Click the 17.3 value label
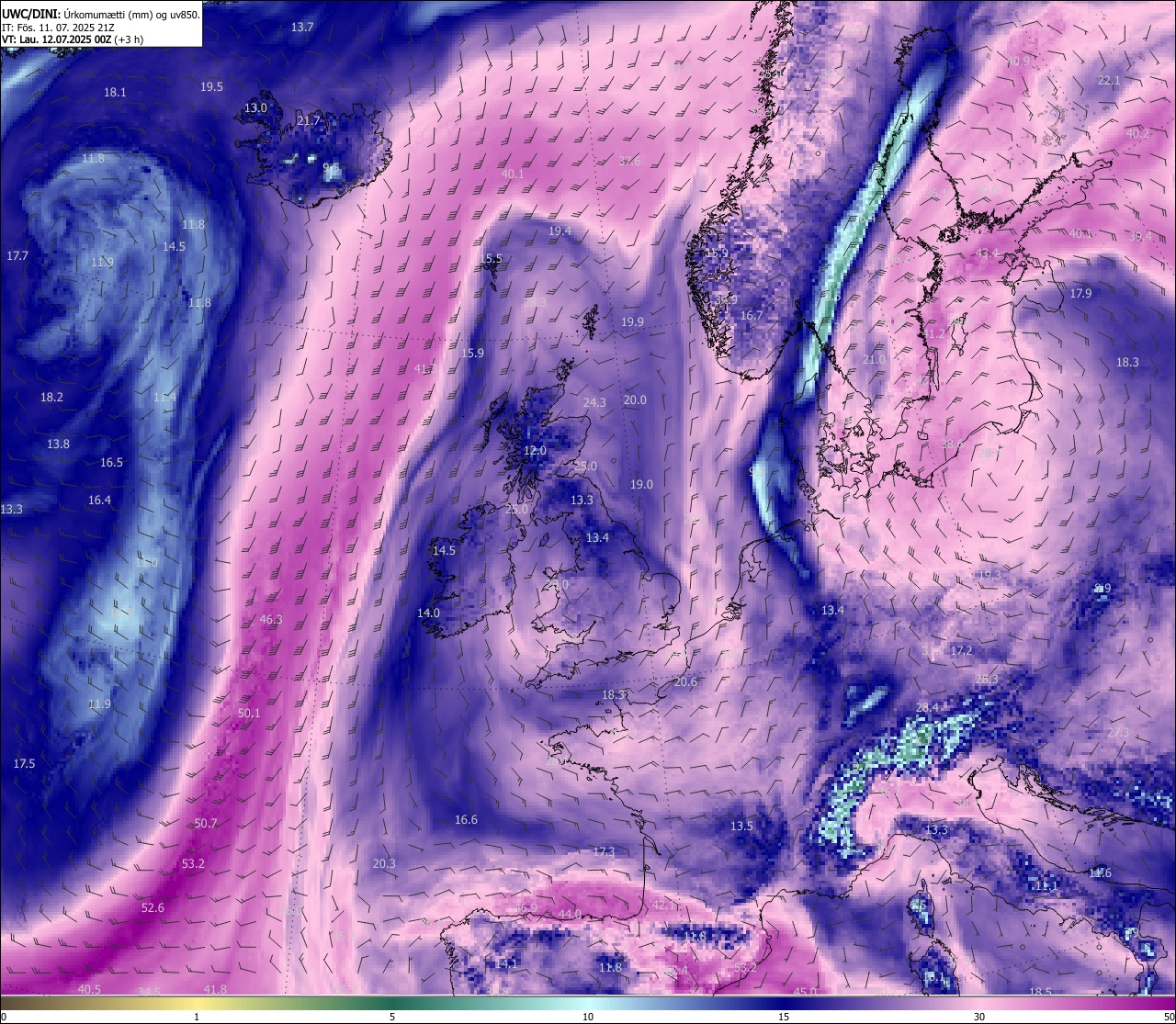This screenshot has width=1176, height=1024. click(x=604, y=852)
